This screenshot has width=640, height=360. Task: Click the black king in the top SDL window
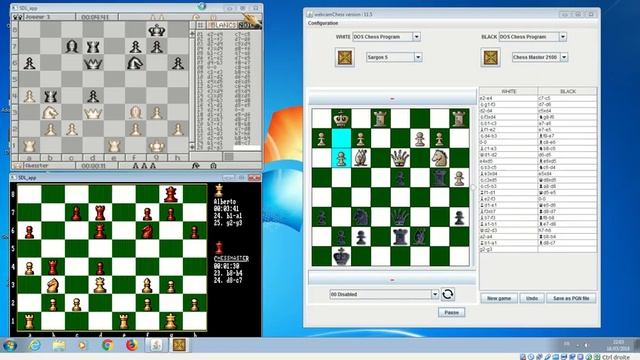click(157, 30)
